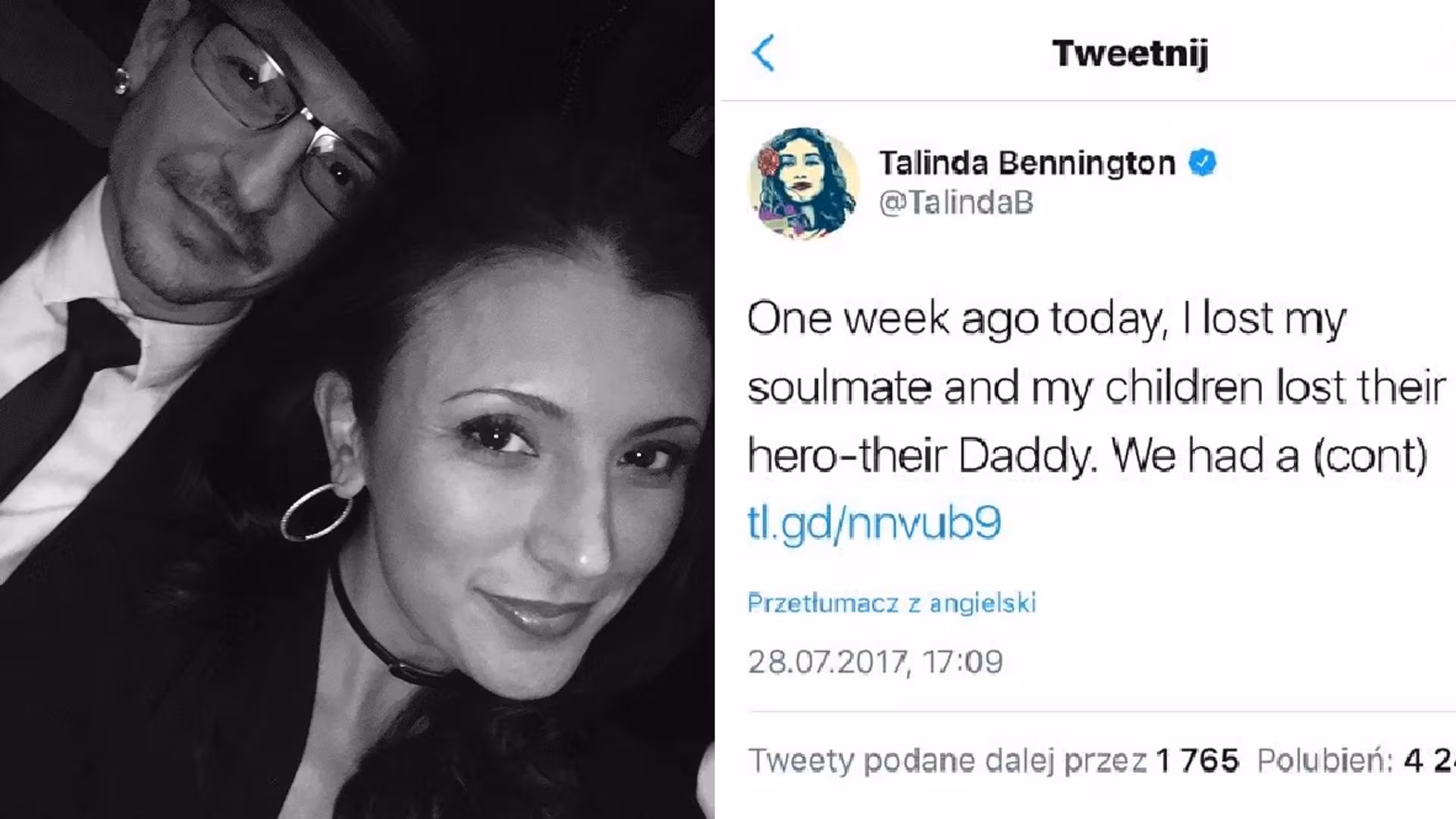Tap the blue back arrow
The height and width of the screenshot is (819, 1456).
(x=763, y=53)
